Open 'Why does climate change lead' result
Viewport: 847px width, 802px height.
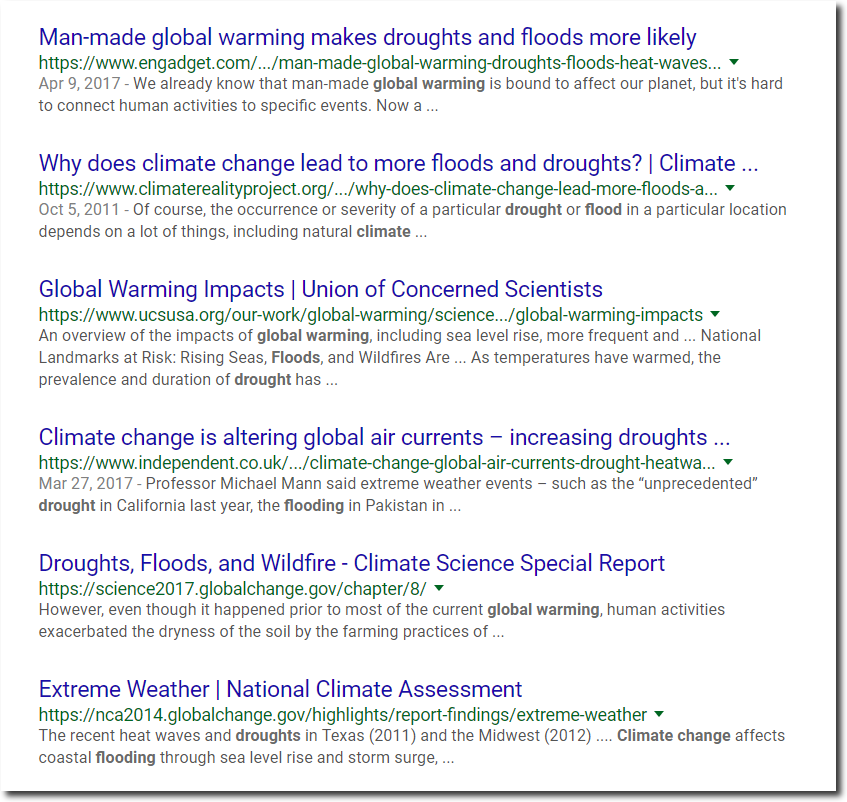[399, 163]
